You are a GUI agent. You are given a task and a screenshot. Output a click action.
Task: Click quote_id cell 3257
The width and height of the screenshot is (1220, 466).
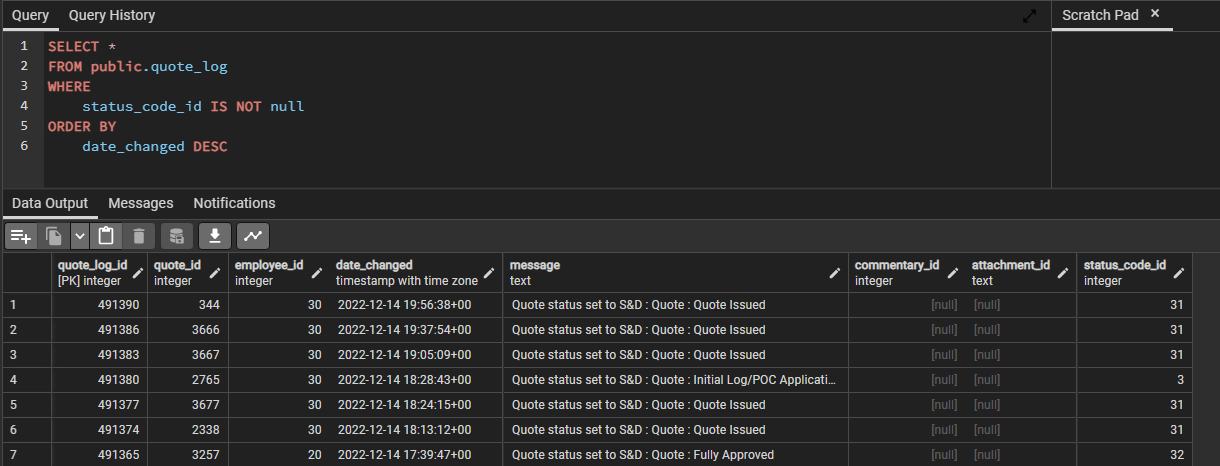tap(188, 455)
